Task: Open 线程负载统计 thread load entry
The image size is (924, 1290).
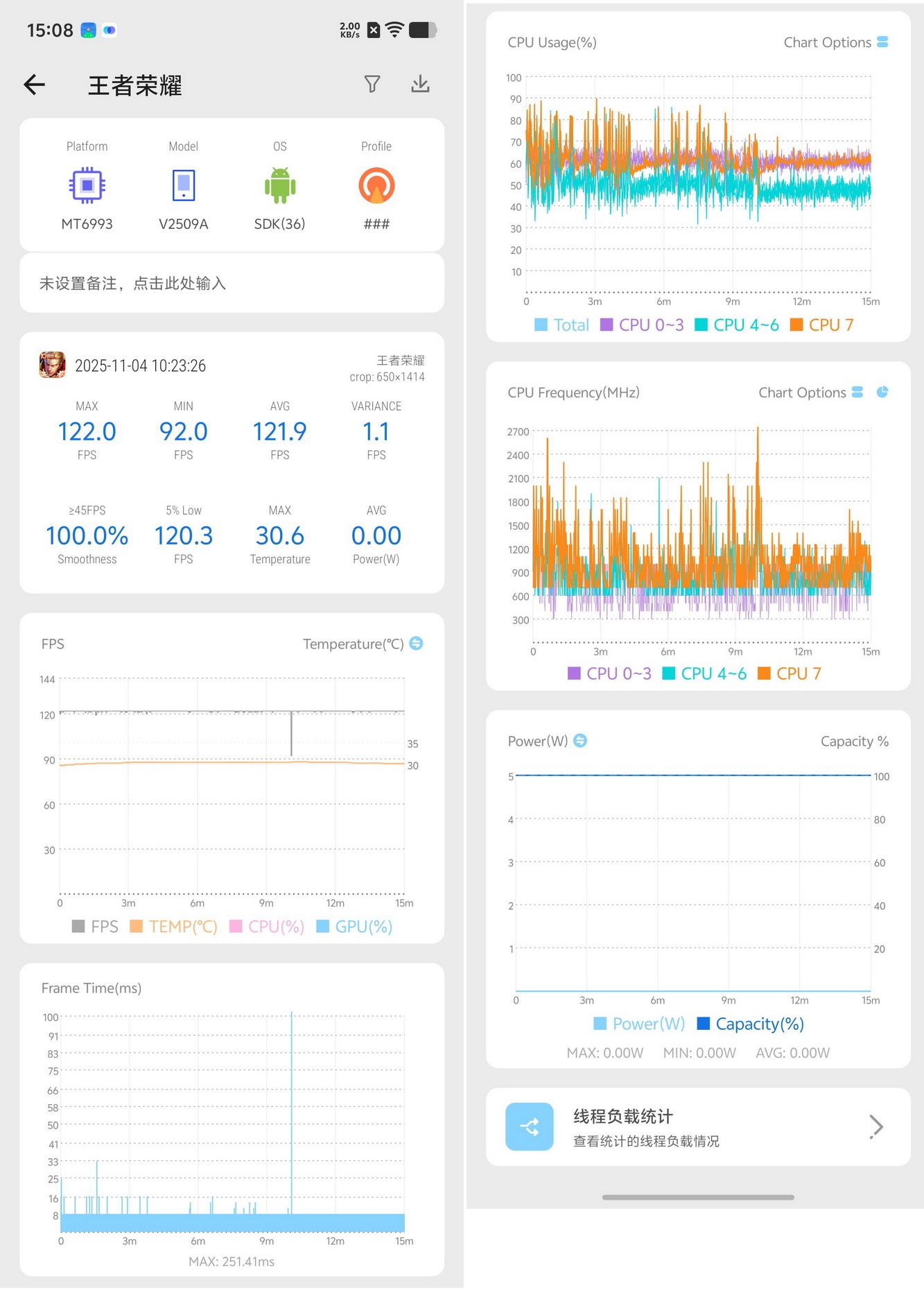Action: [x=698, y=1126]
